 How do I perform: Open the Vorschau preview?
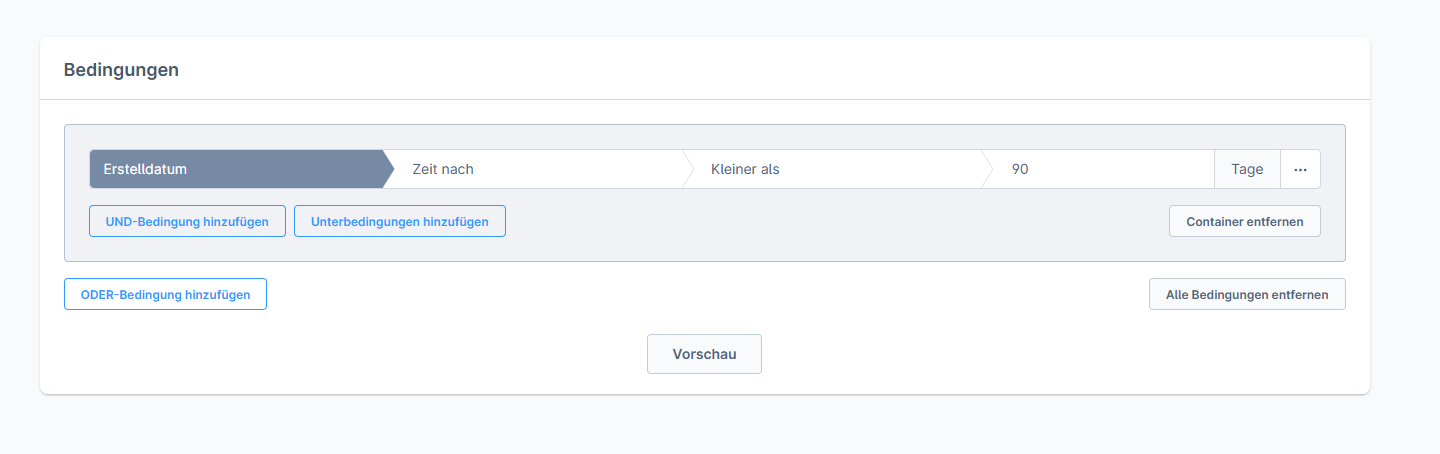(704, 354)
